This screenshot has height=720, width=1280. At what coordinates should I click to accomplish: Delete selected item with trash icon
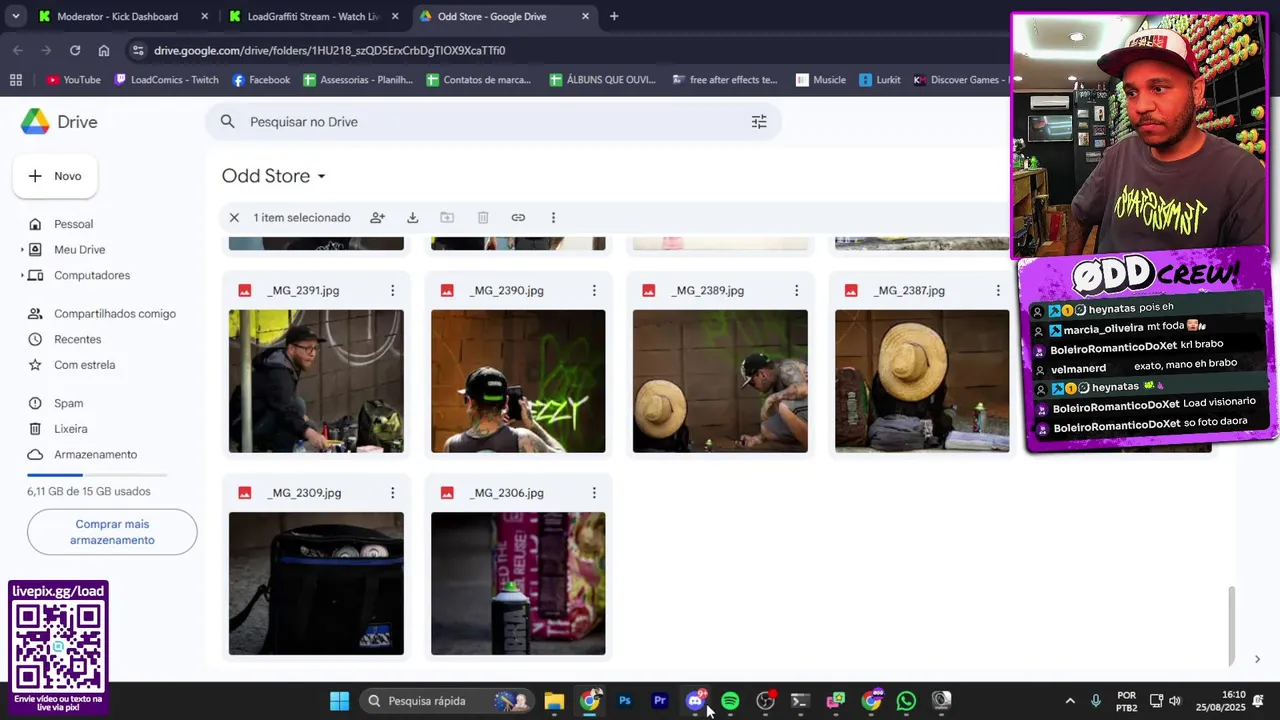point(483,217)
